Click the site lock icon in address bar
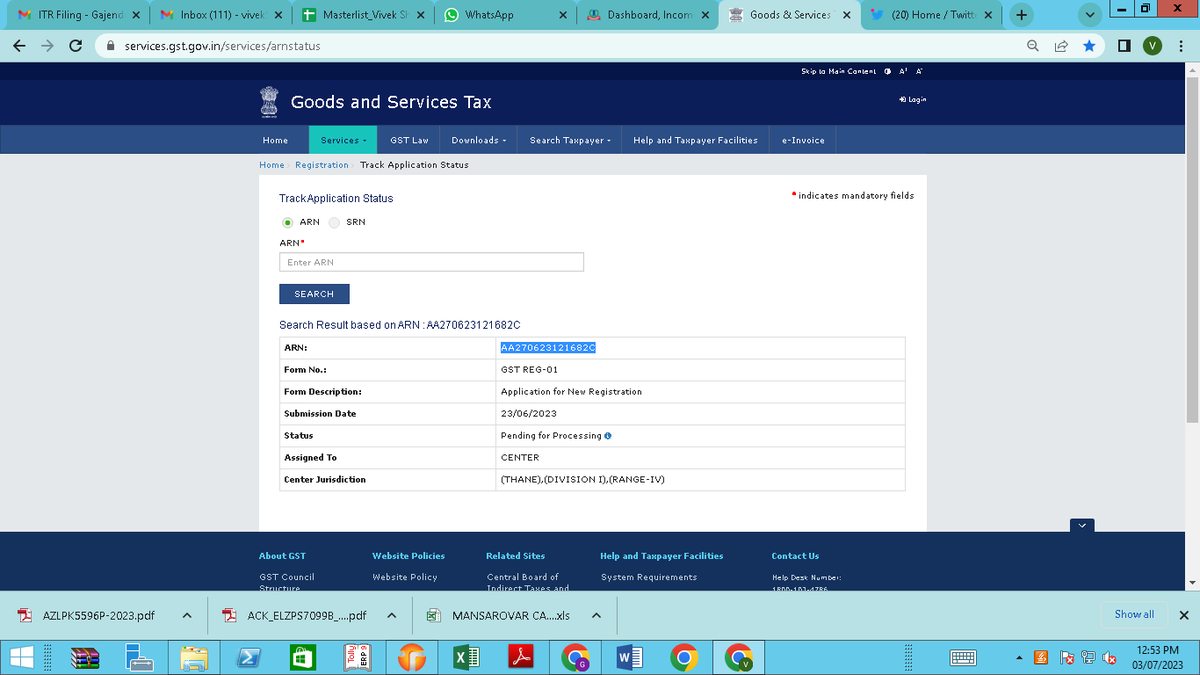The height and width of the screenshot is (675, 1200). click(x=111, y=46)
